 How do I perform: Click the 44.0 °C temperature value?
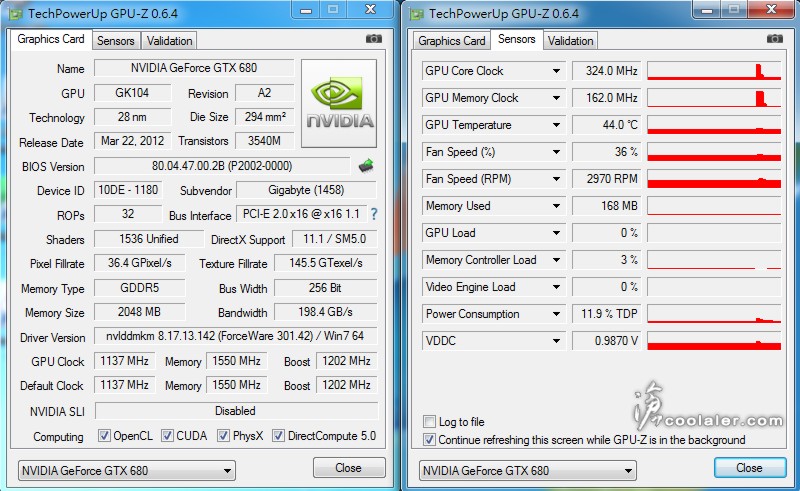607,125
